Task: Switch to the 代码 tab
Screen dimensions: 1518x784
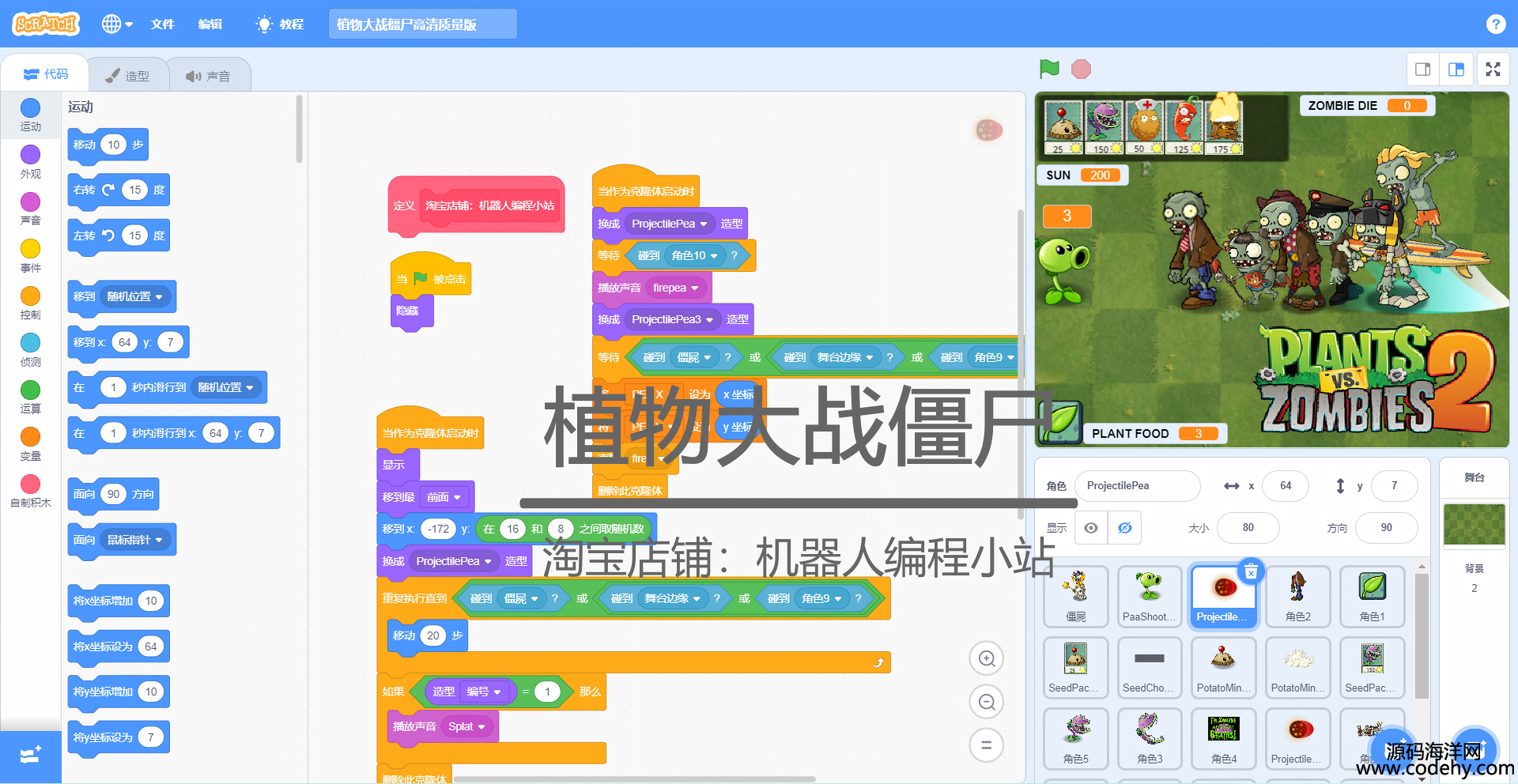Action: [46, 74]
